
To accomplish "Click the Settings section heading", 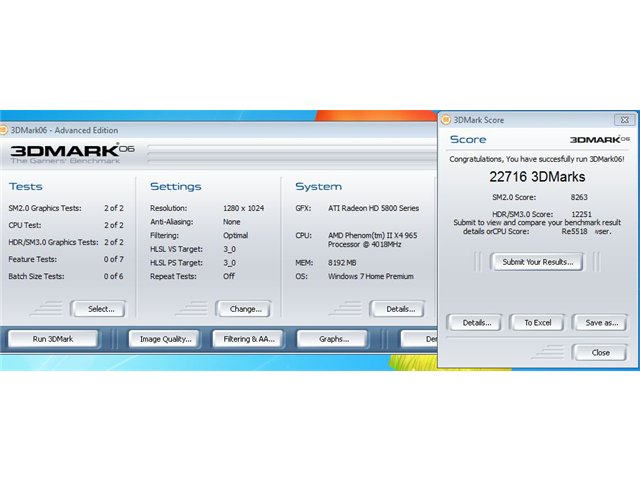I will click(176, 187).
